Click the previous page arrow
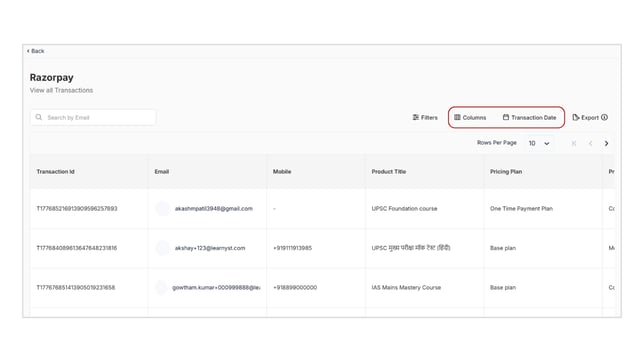This screenshot has width=644, height=362. (x=590, y=143)
